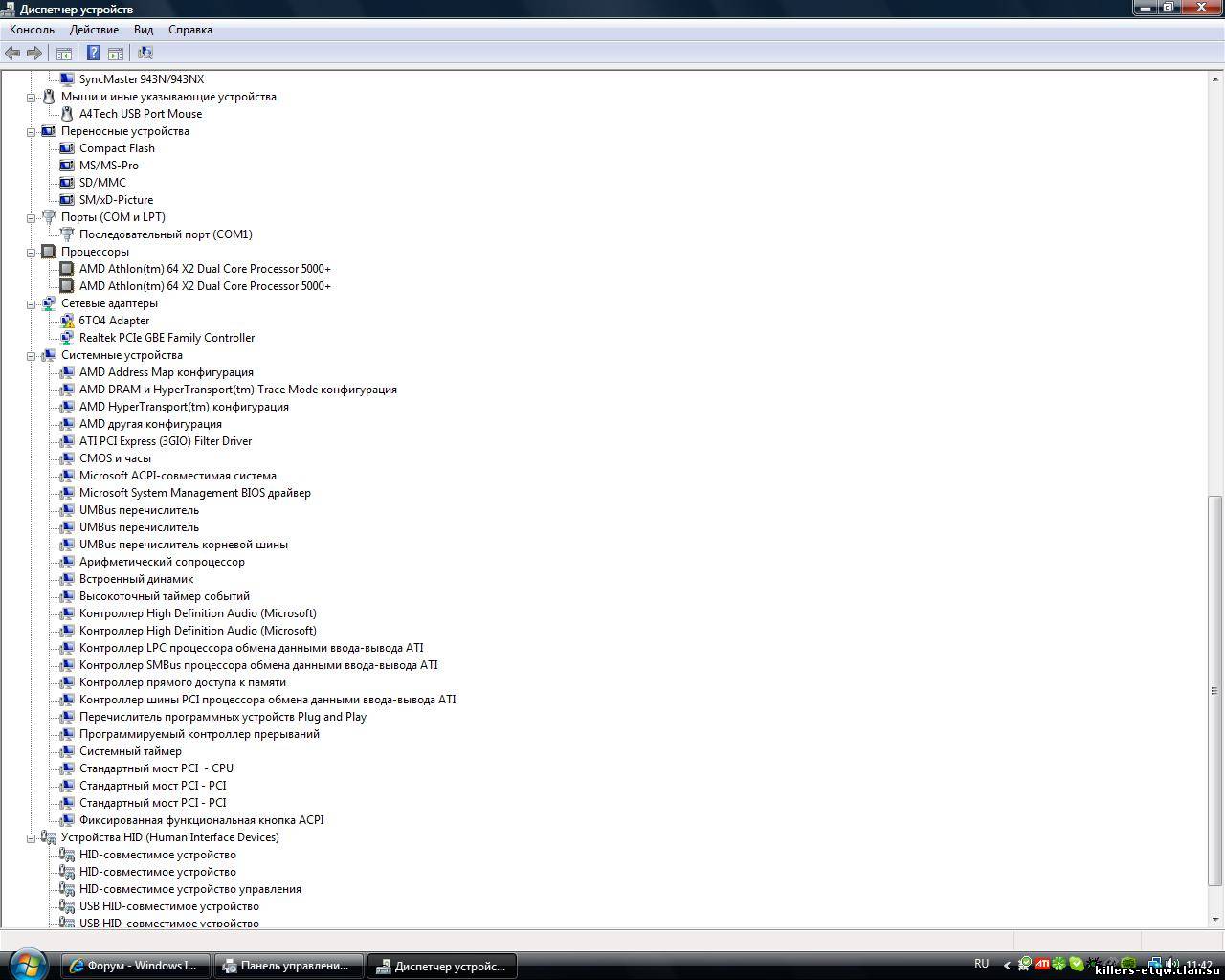
Task: Select Microsoft System Management BIOS драйвер
Action: tap(195, 493)
